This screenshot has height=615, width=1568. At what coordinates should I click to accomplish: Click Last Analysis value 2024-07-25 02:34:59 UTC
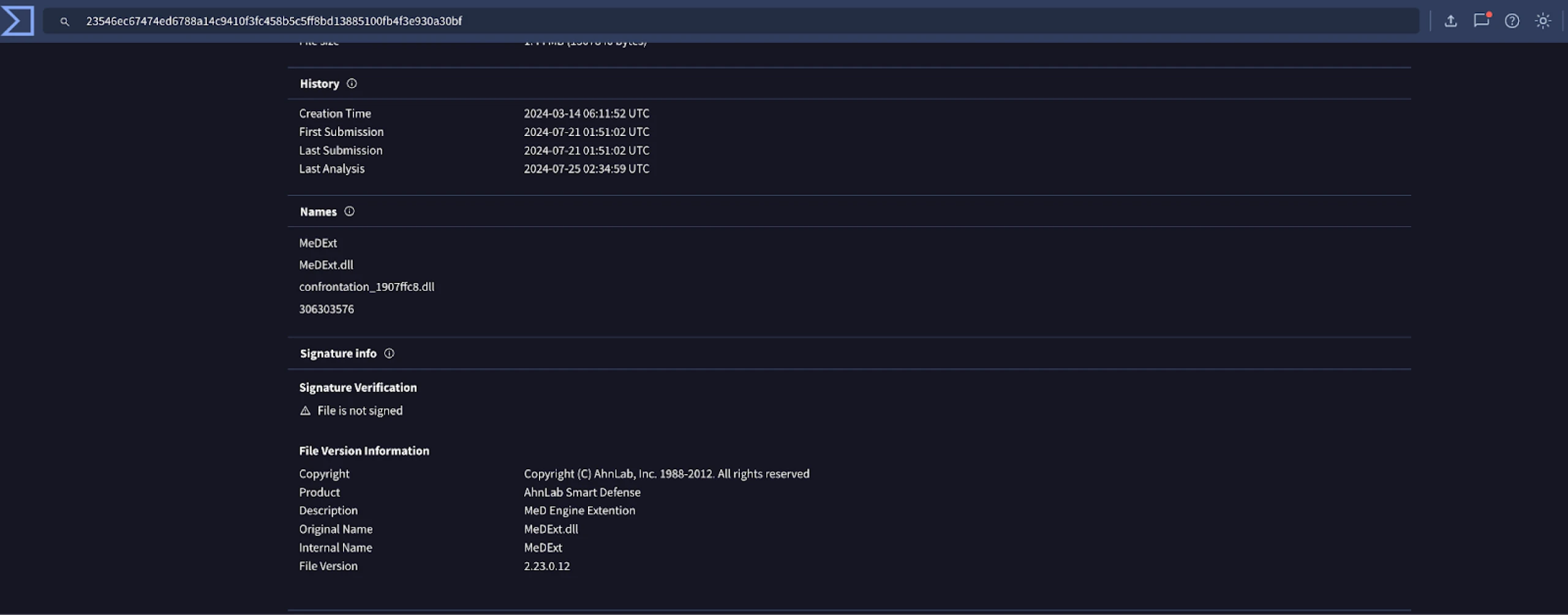point(586,168)
